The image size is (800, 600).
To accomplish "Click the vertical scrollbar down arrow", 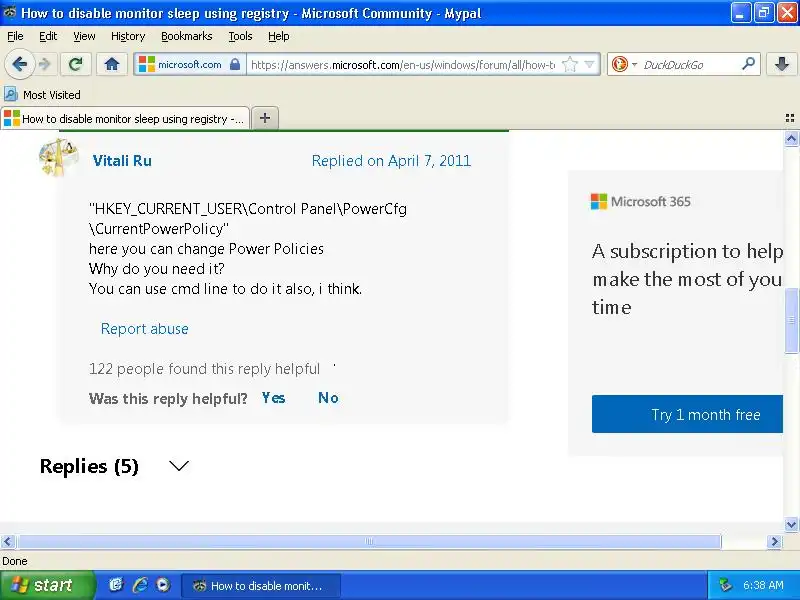I will click(x=791, y=524).
